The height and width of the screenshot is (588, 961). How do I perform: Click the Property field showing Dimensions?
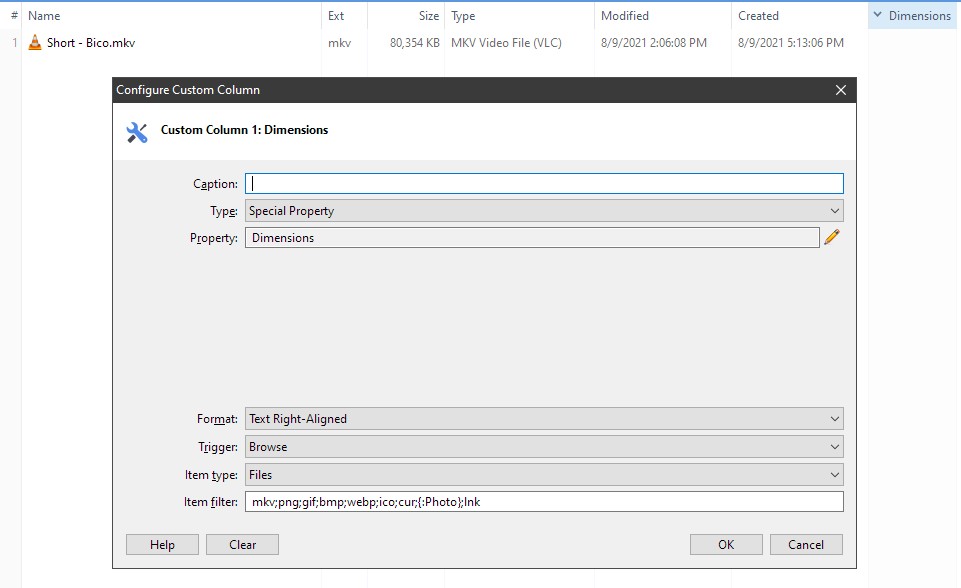point(532,238)
